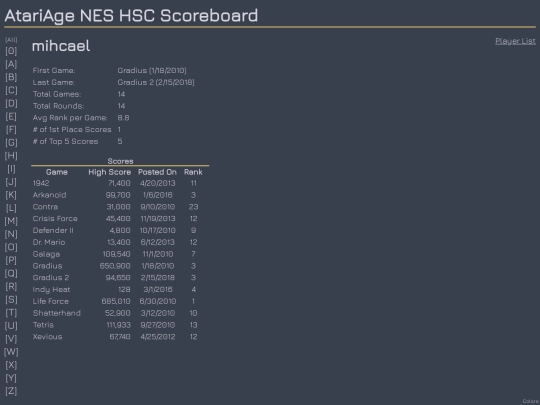Open the Xevious game entry
Screen dimensions: 540x405
(x=48, y=337)
